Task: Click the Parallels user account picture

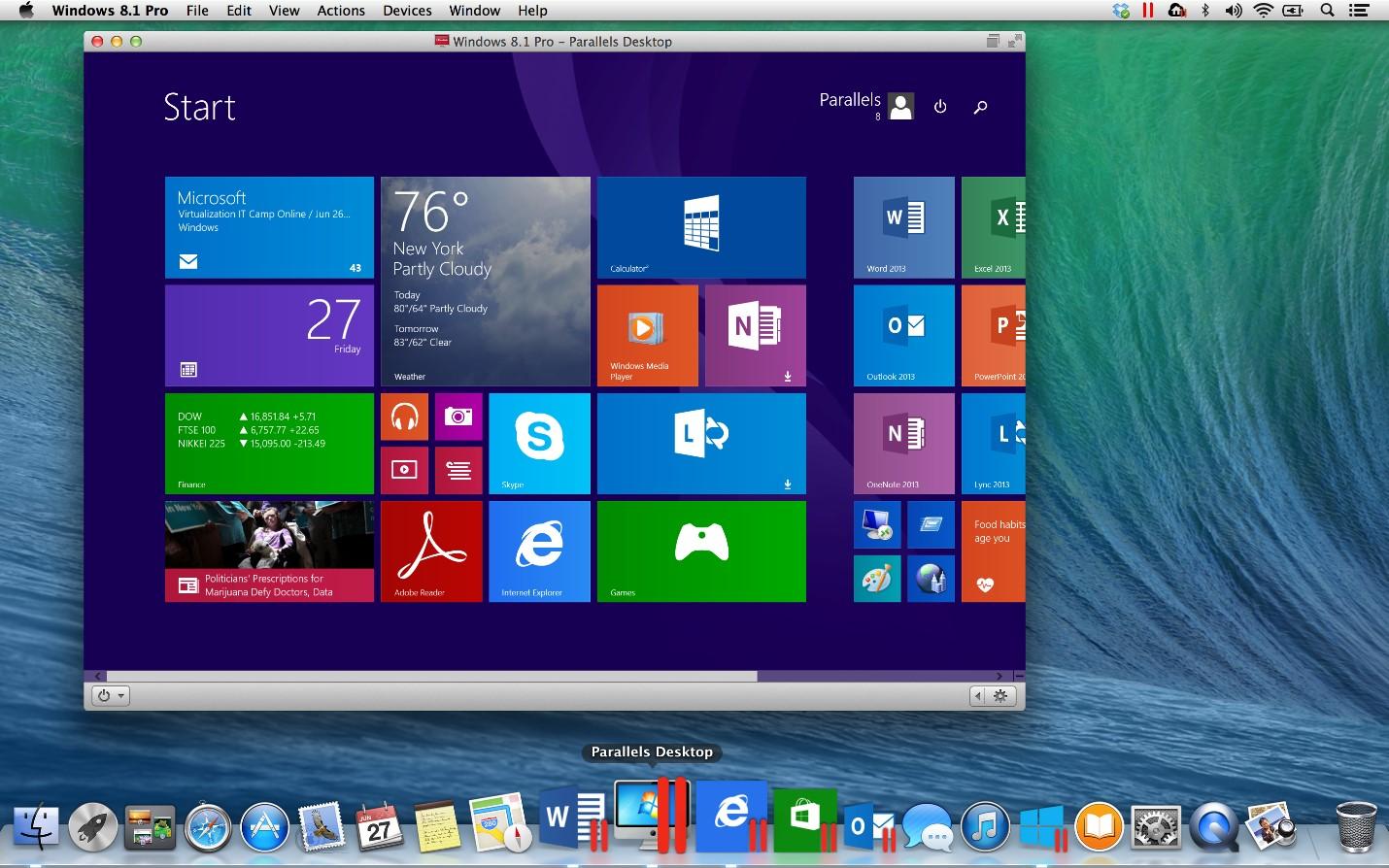Action: pos(901,106)
